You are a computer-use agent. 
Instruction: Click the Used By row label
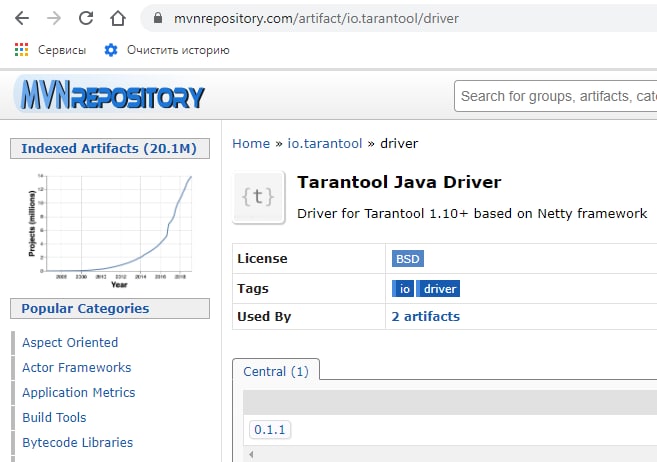pyautogui.click(x=264, y=316)
